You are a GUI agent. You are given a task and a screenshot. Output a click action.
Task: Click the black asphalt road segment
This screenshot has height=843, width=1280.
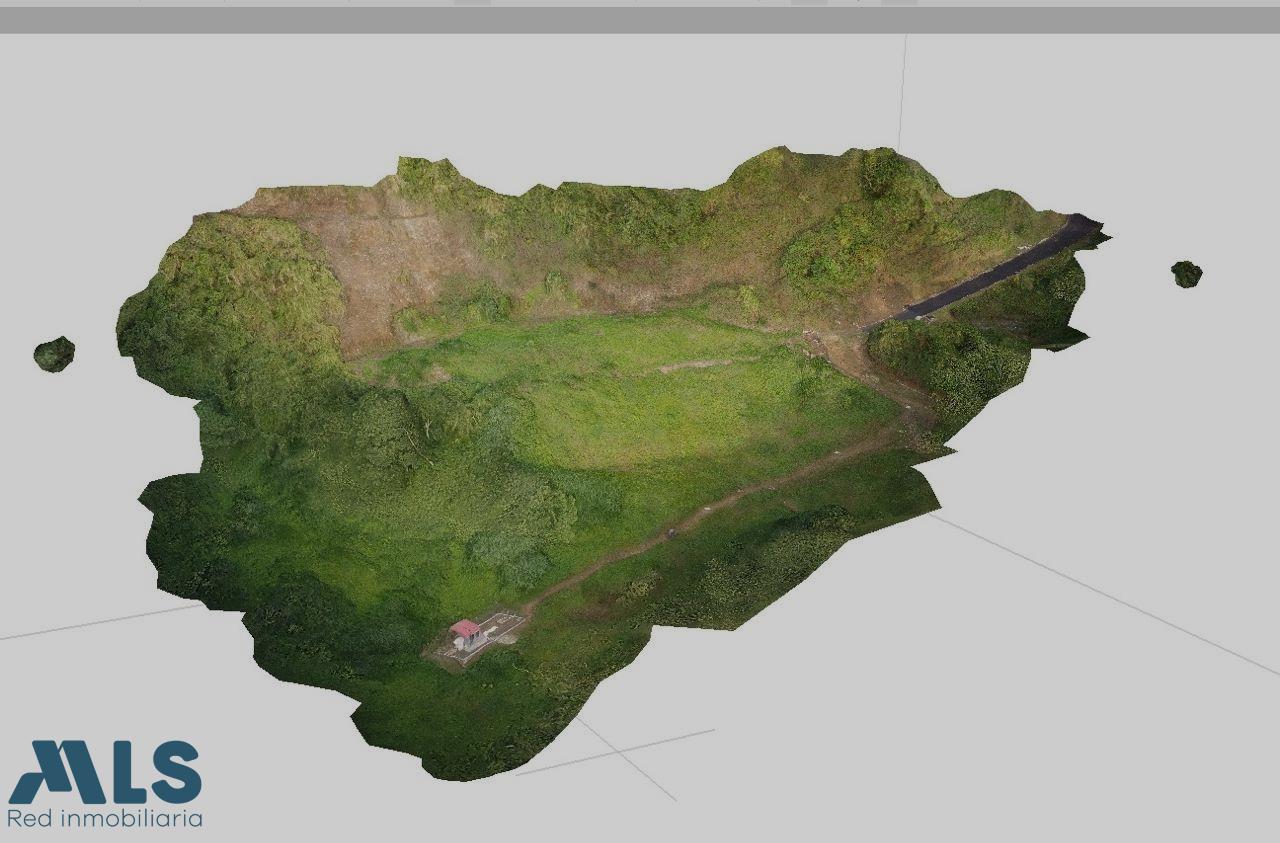1000,270
